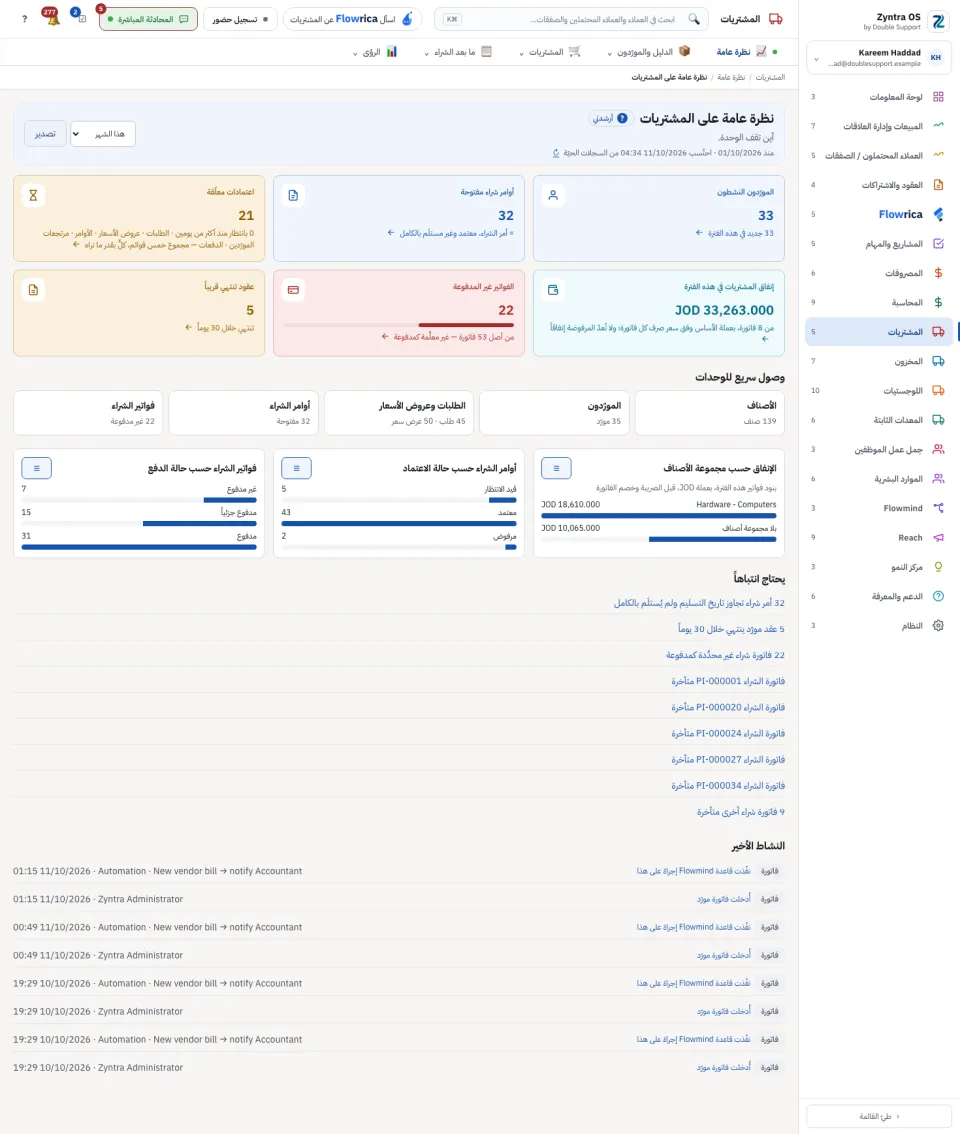Open المصروفات sidebar module
The height and width of the screenshot is (1134, 960).
(x=878, y=273)
